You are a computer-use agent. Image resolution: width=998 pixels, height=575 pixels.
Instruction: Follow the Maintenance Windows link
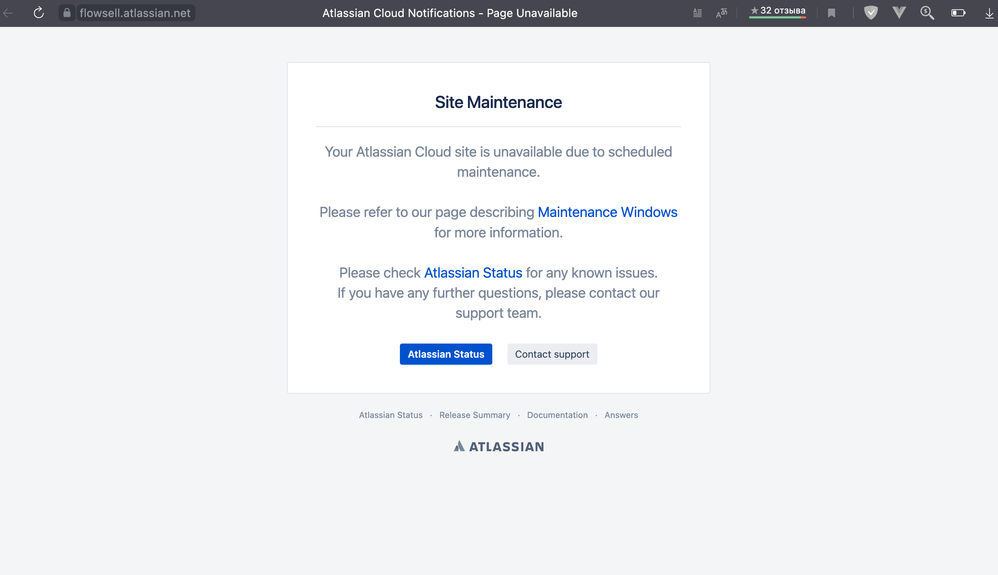point(607,212)
